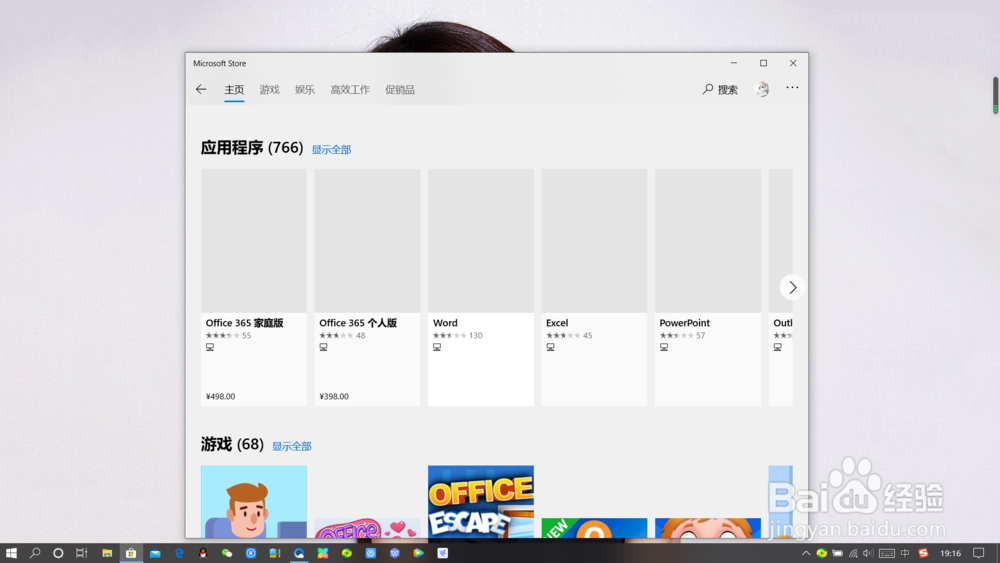Open Task View on taskbar
The height and width of the screenshot is (563, 1000).
coord(82,553)
